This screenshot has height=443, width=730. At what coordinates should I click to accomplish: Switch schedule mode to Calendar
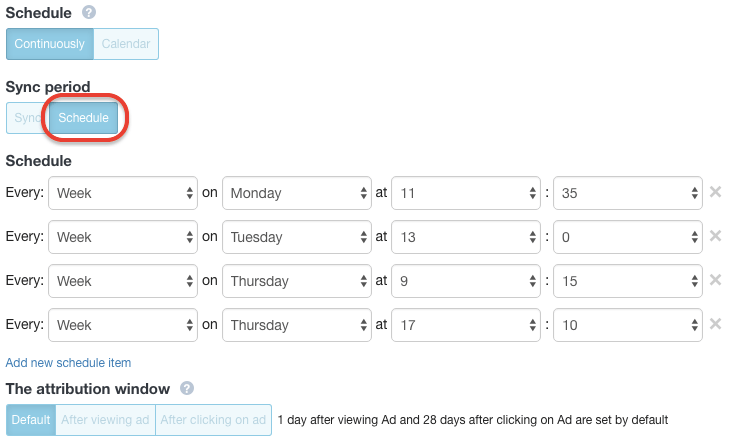[126, 44]
